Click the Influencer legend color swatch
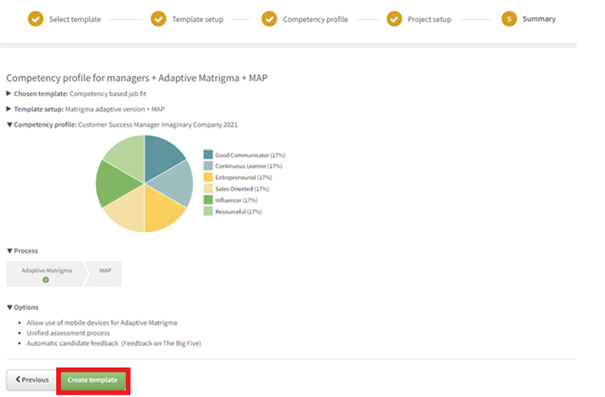This screenshot has height=397, width=605. pyautogui.click(x=208, y=200)
